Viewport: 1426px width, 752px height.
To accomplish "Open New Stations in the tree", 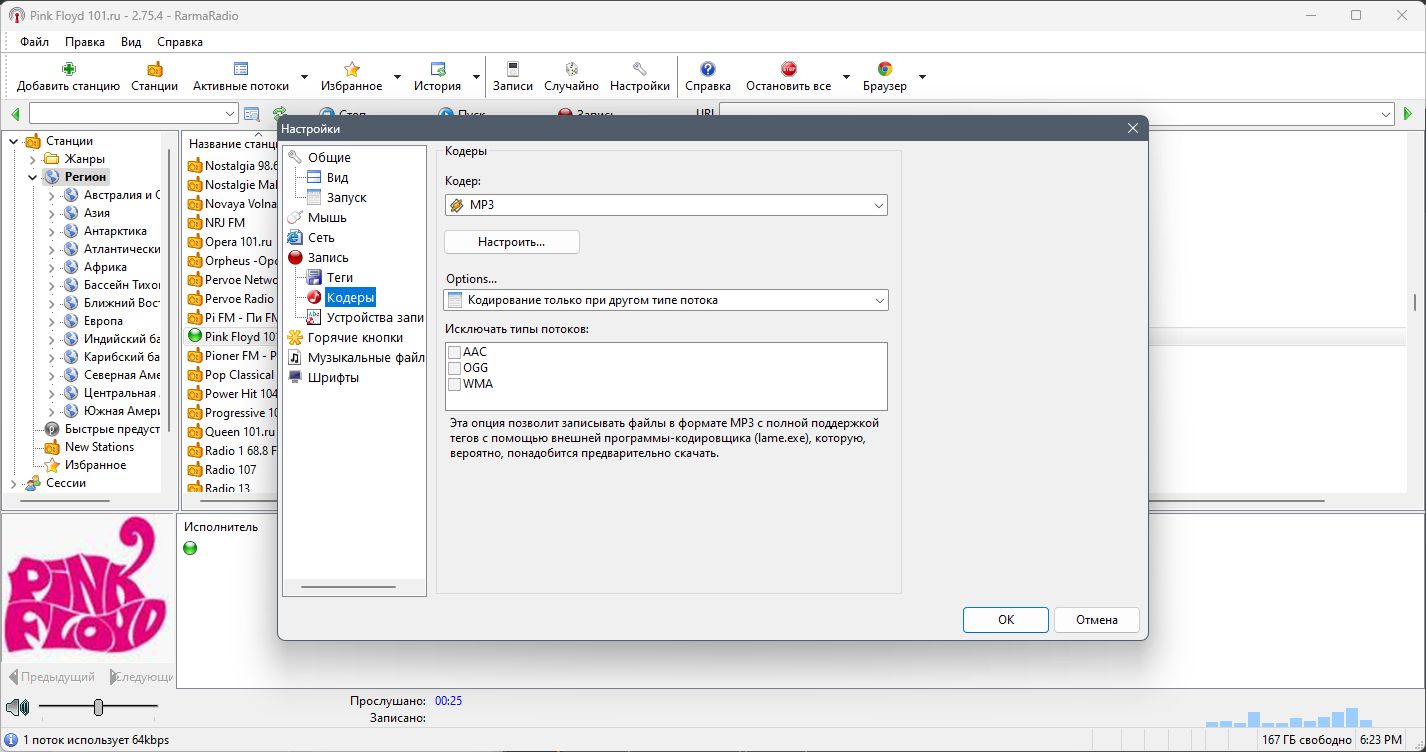I will [99, 447].
